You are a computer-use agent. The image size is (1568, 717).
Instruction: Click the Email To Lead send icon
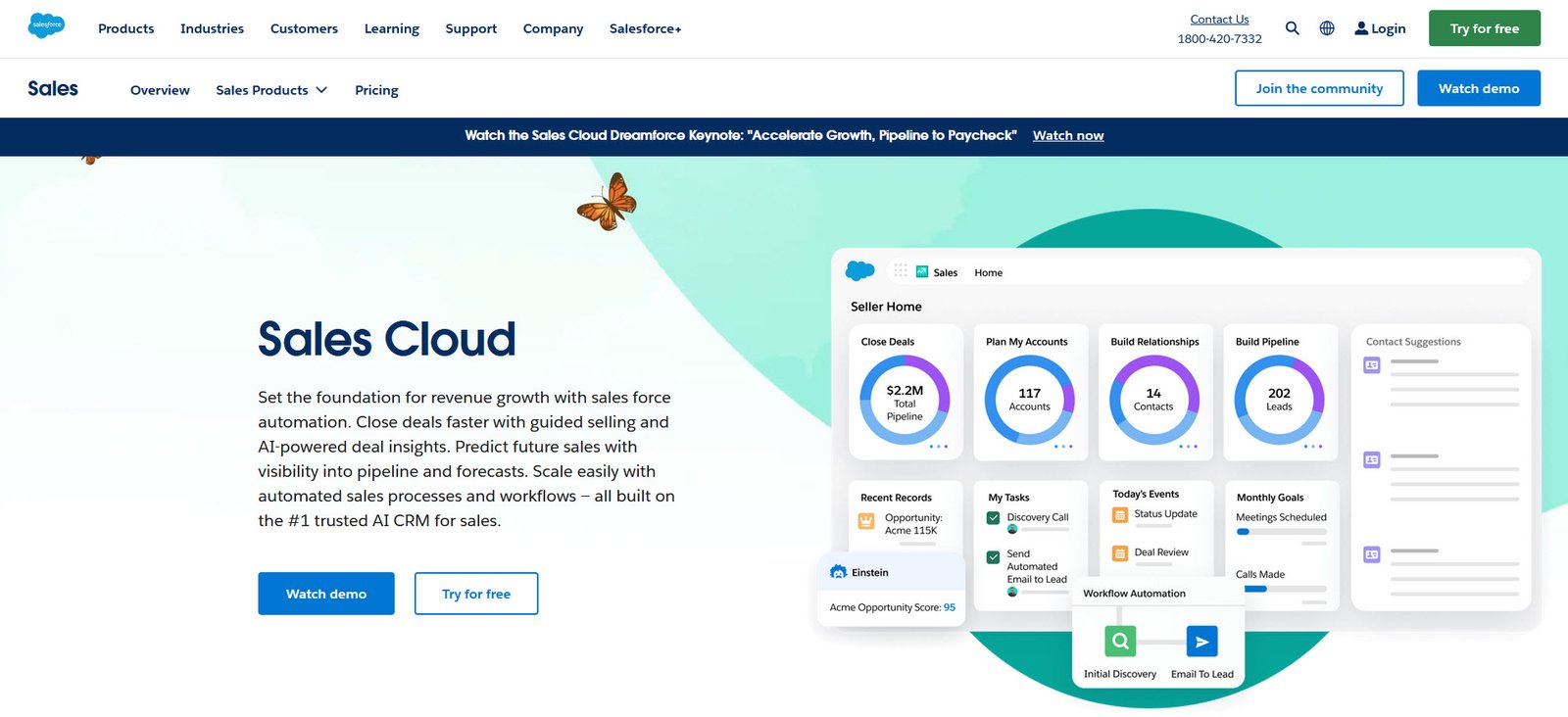1202,642
